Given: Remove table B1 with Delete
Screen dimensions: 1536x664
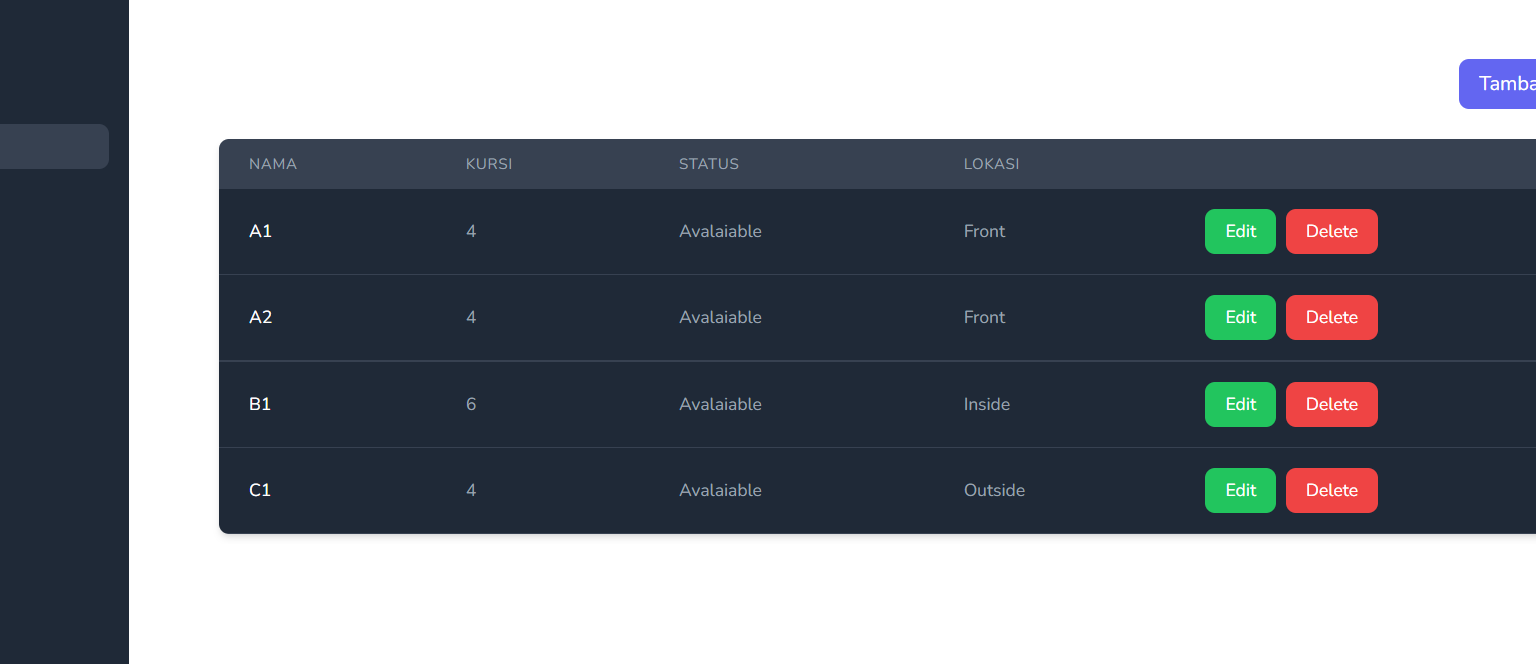Looking at the screenshot, I should (1331, 404).
